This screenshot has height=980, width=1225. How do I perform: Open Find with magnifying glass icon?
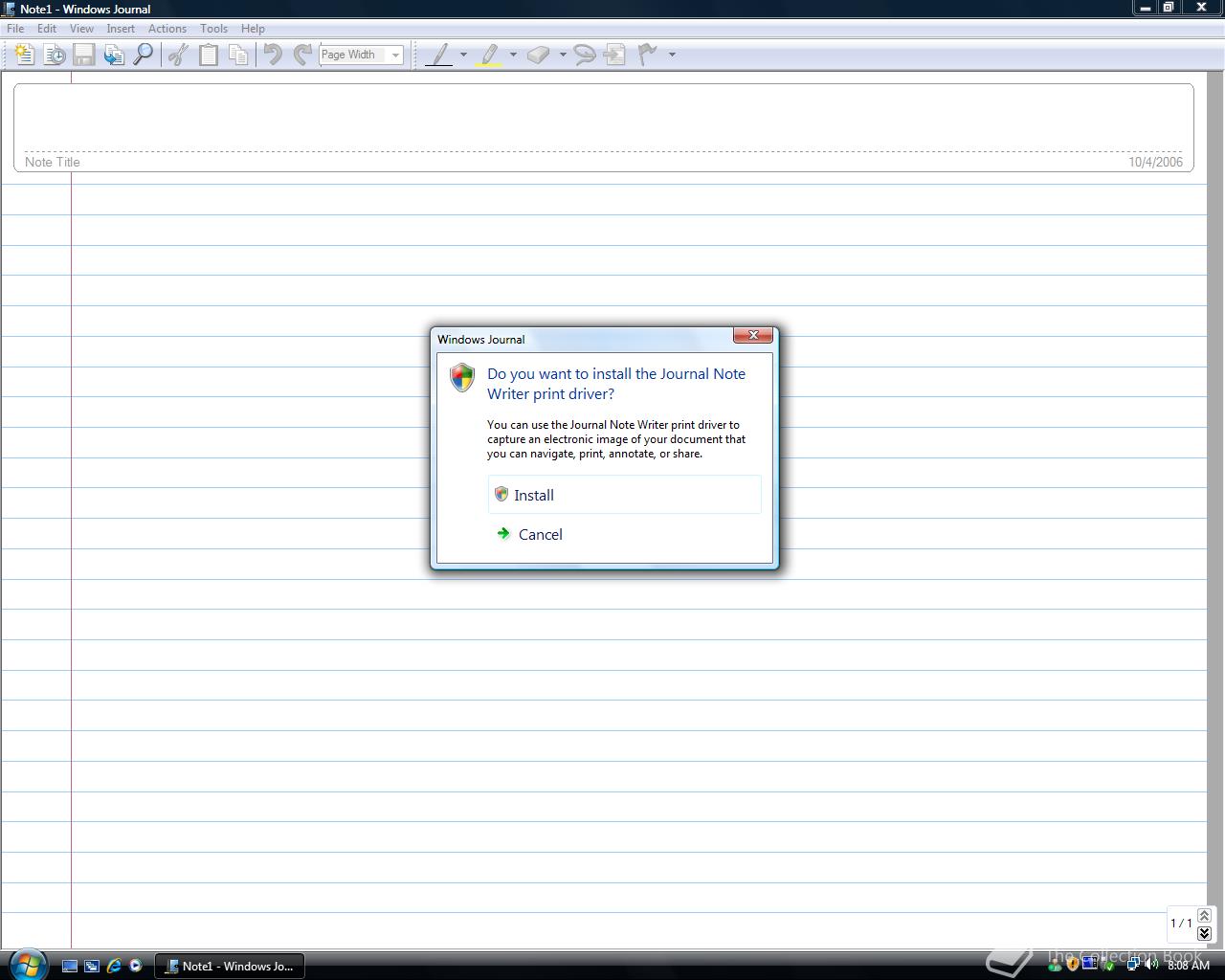[x=144, y=55]
